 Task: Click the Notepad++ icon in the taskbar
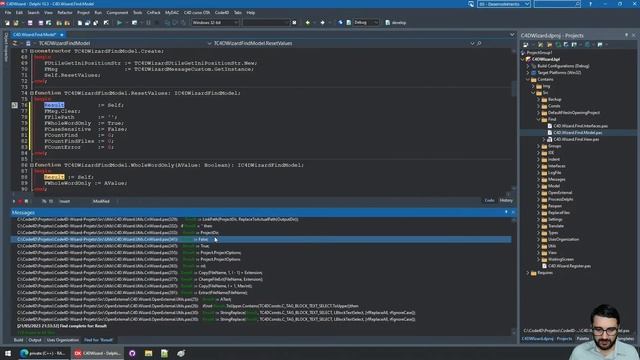(x=164, y=353)
